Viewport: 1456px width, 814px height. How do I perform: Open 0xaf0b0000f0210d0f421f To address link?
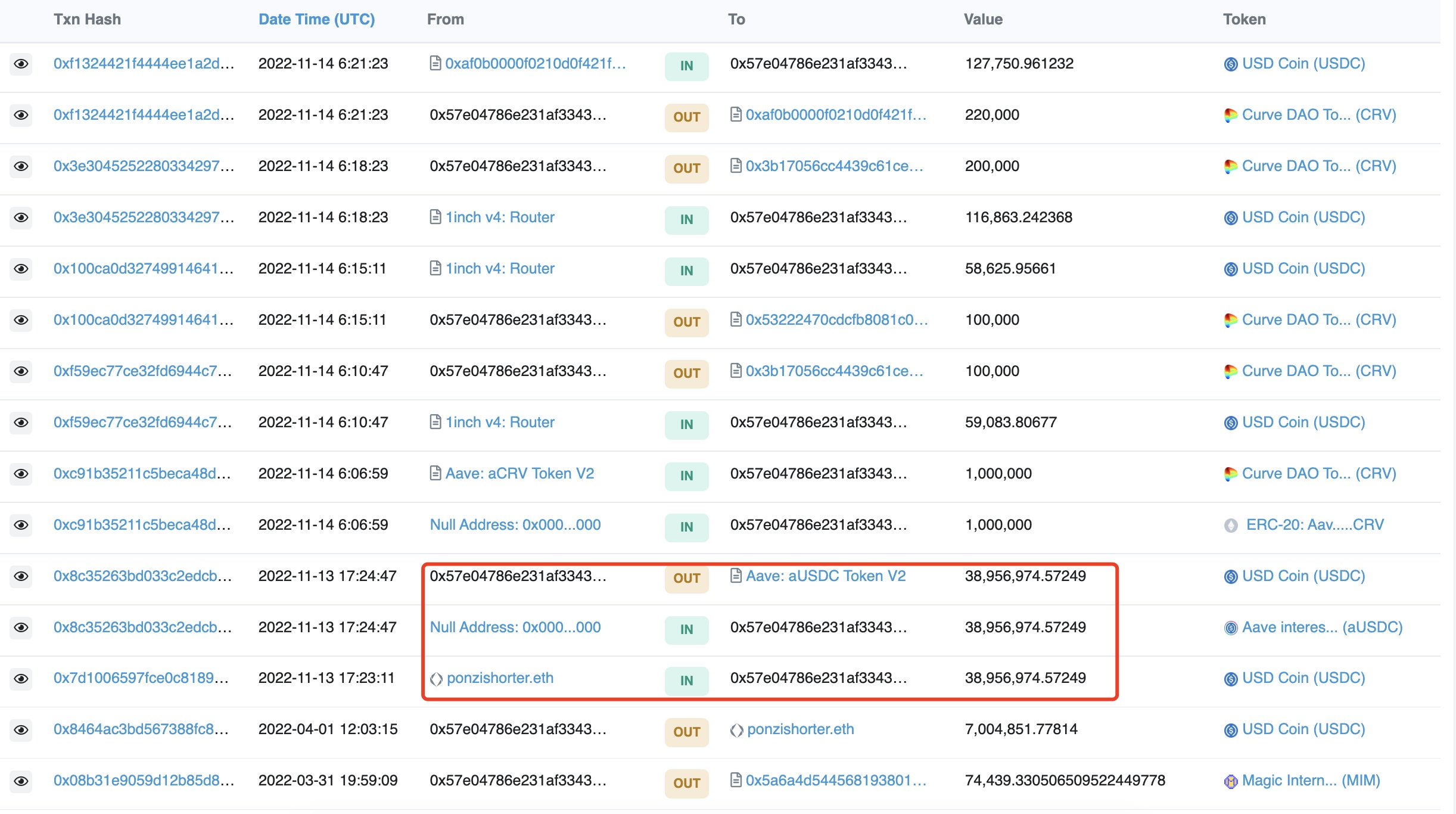[x=836, y=114]
